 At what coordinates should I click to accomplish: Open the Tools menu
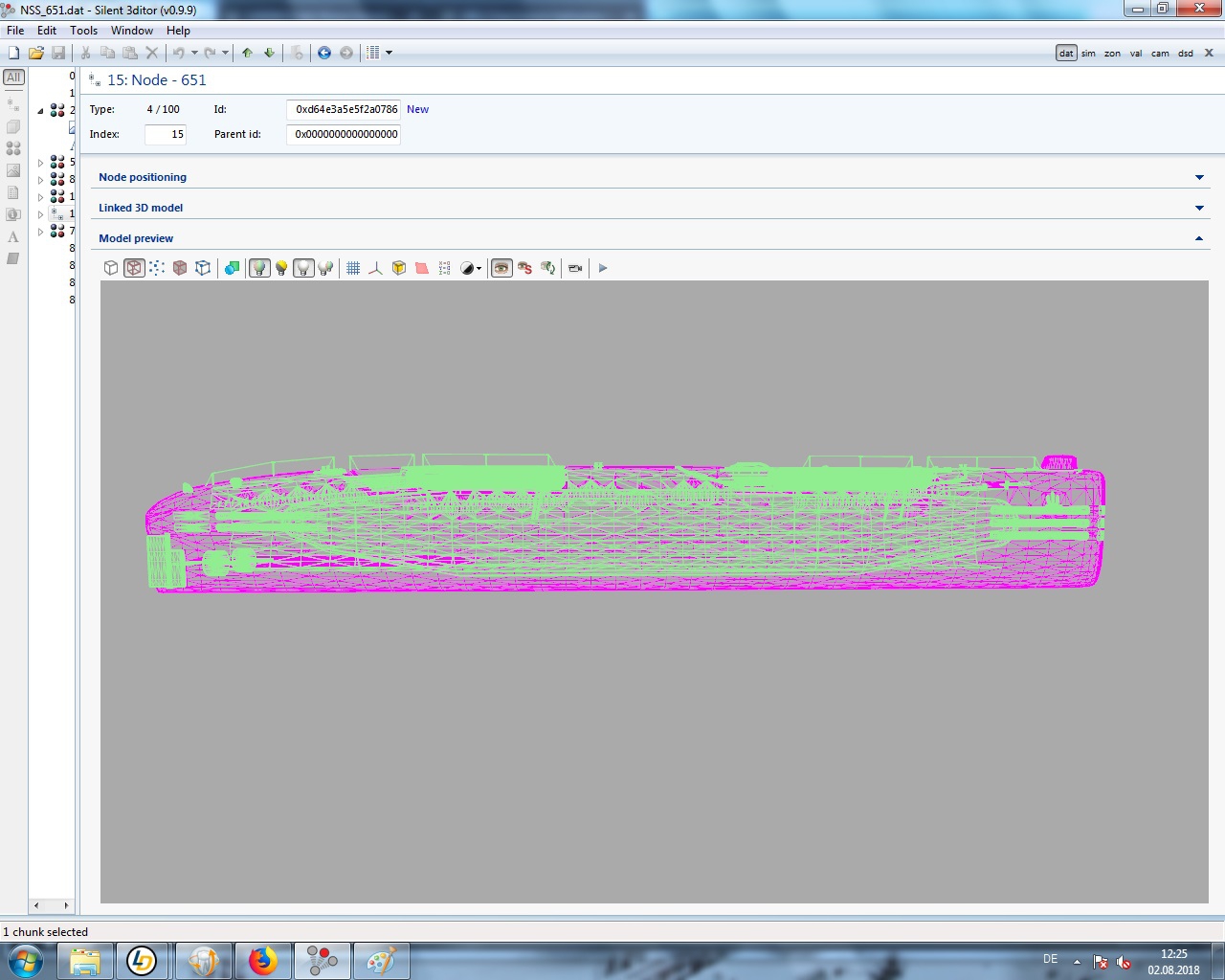tap(83, 31)
